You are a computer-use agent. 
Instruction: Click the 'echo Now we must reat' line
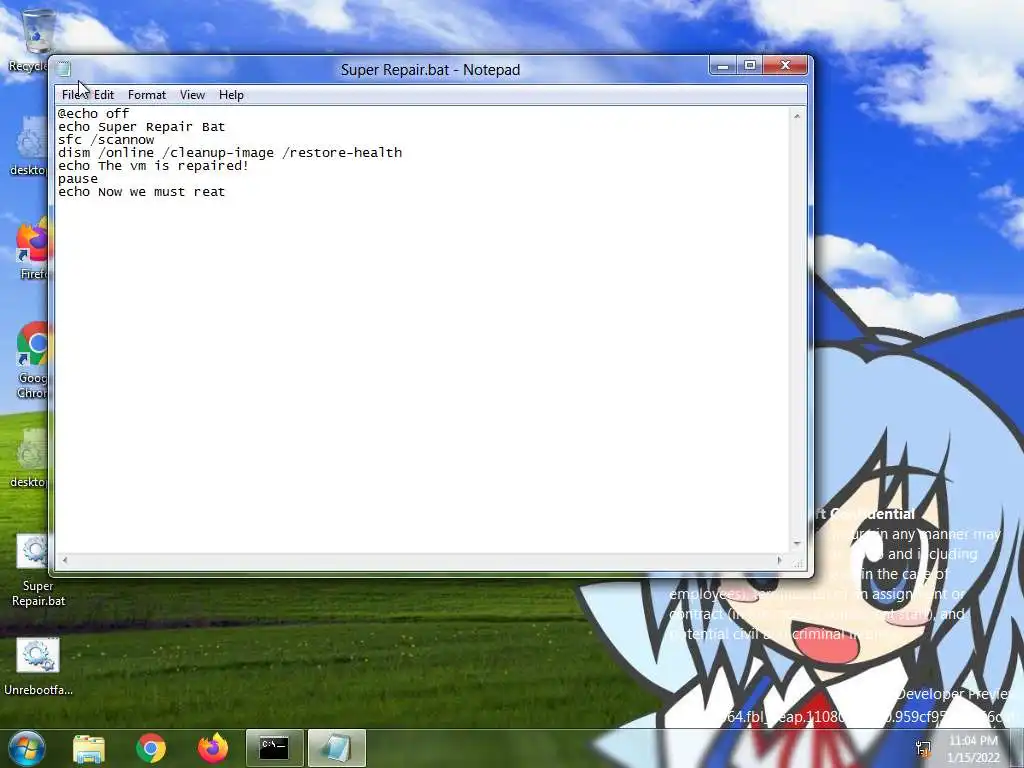[142, 192]
